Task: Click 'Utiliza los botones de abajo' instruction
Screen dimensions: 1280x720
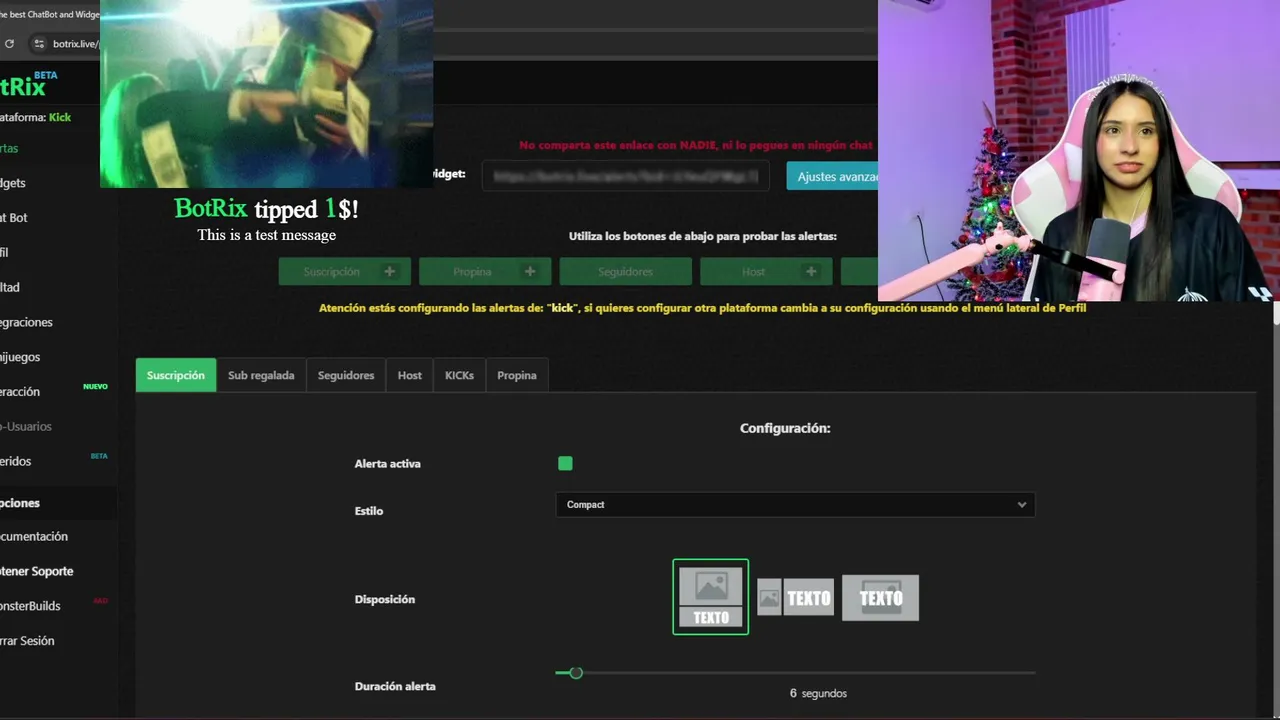Action: pos(703,236)
